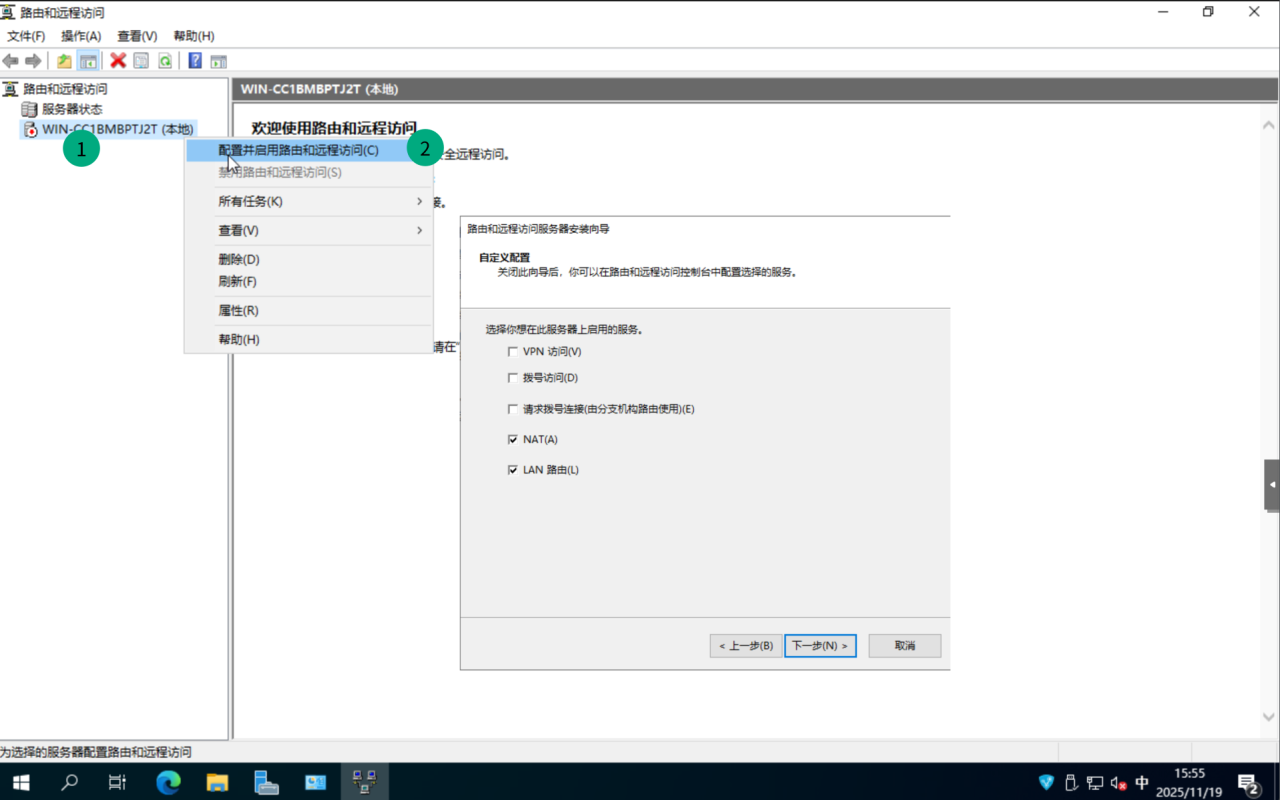Tick the 拨号访问(D) checkbox

pyautogui.click(x=513, y=378)
